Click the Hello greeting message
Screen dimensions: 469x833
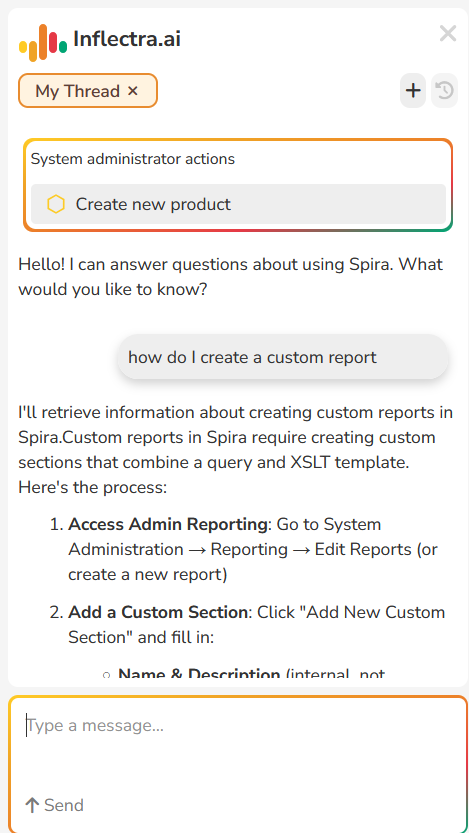click(231, 277)
